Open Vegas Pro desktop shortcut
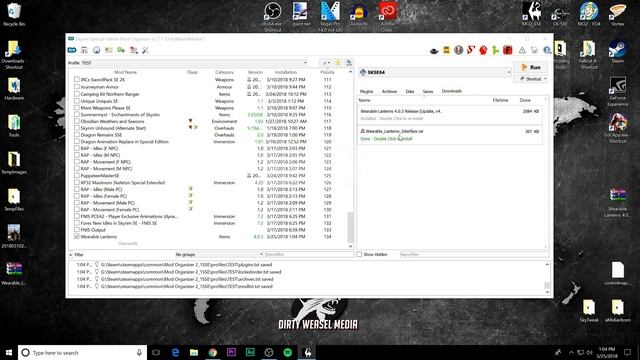Viewport: 640px width, 360px height. (330, 16)
